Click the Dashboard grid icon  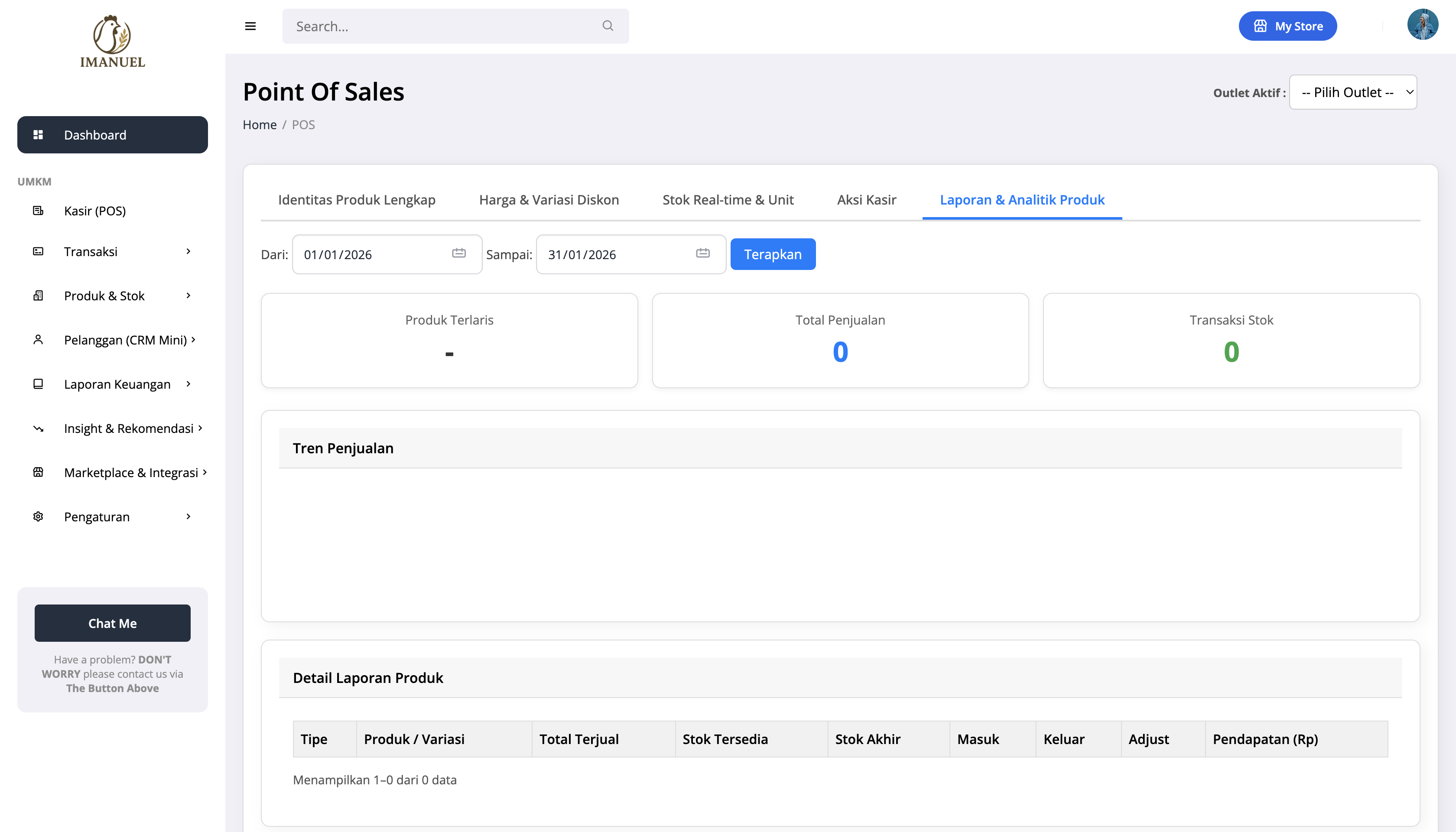coord(38,135)
